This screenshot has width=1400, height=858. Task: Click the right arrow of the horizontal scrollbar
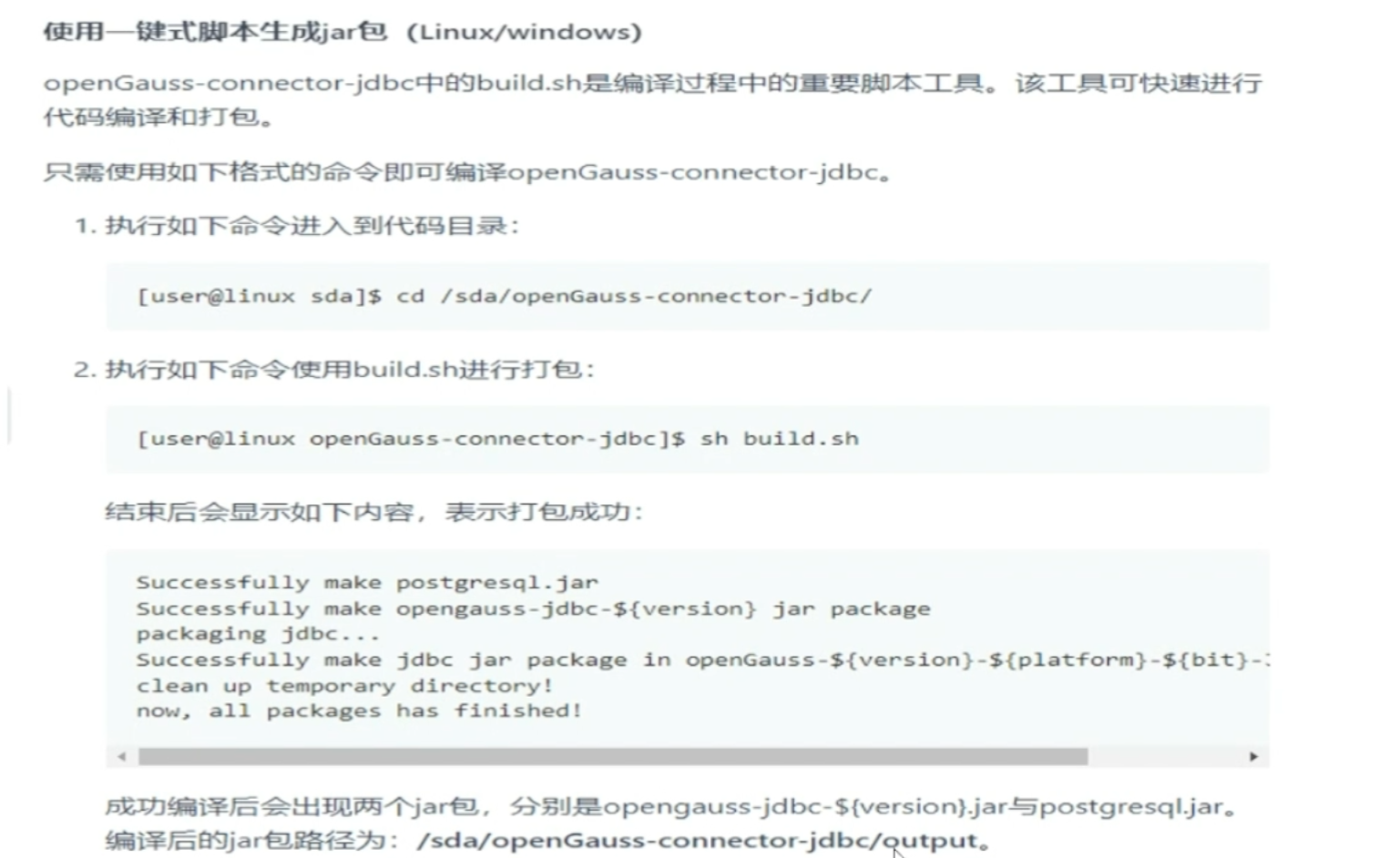tap(1253, 757)
